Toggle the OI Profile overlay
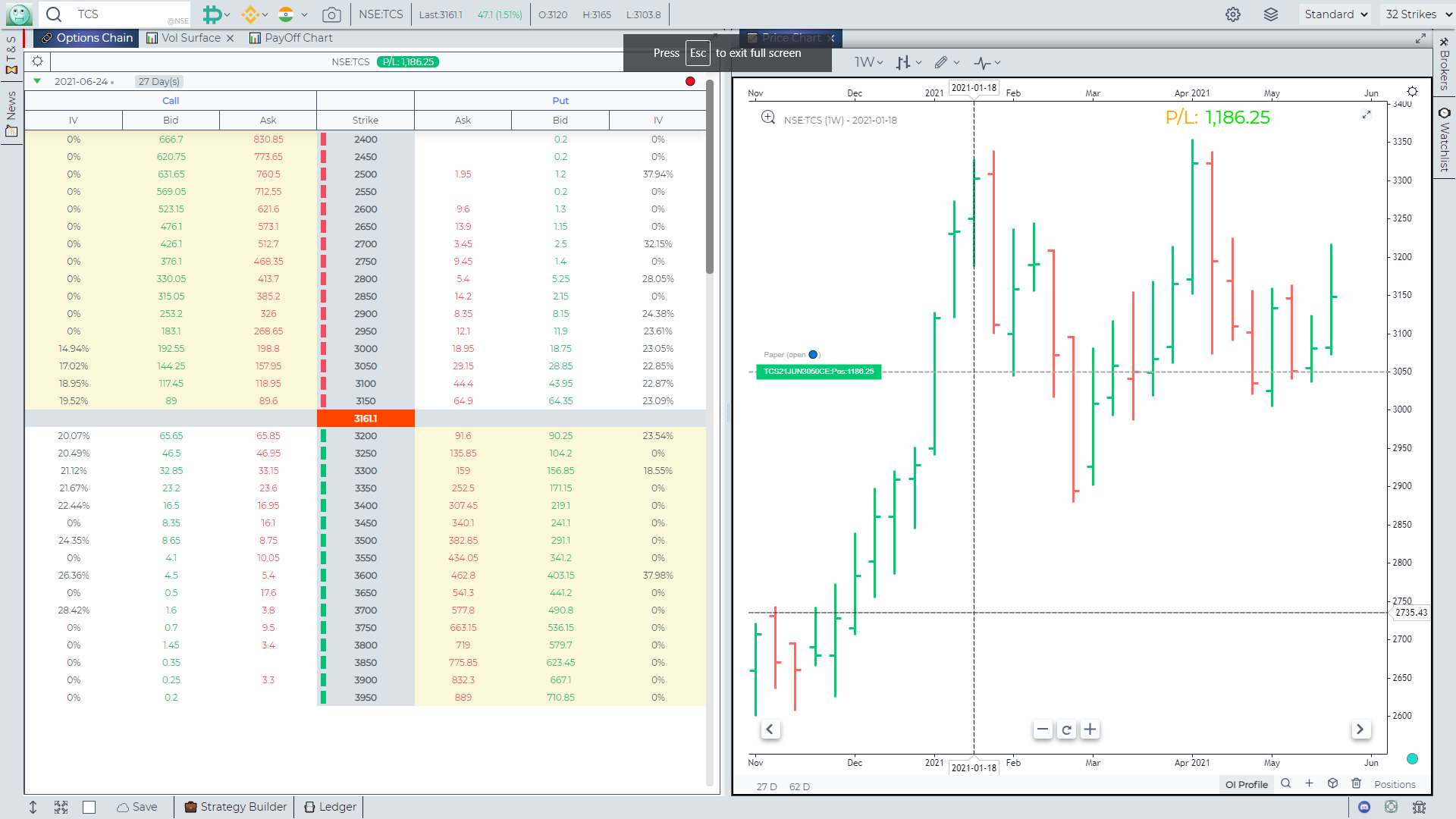Image resolution: width=1456 pixels, height=819 pixels. 1246,784
